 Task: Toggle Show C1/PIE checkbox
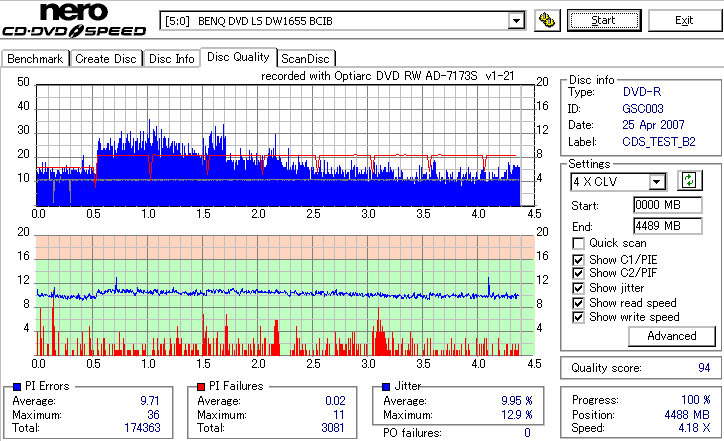578,260
